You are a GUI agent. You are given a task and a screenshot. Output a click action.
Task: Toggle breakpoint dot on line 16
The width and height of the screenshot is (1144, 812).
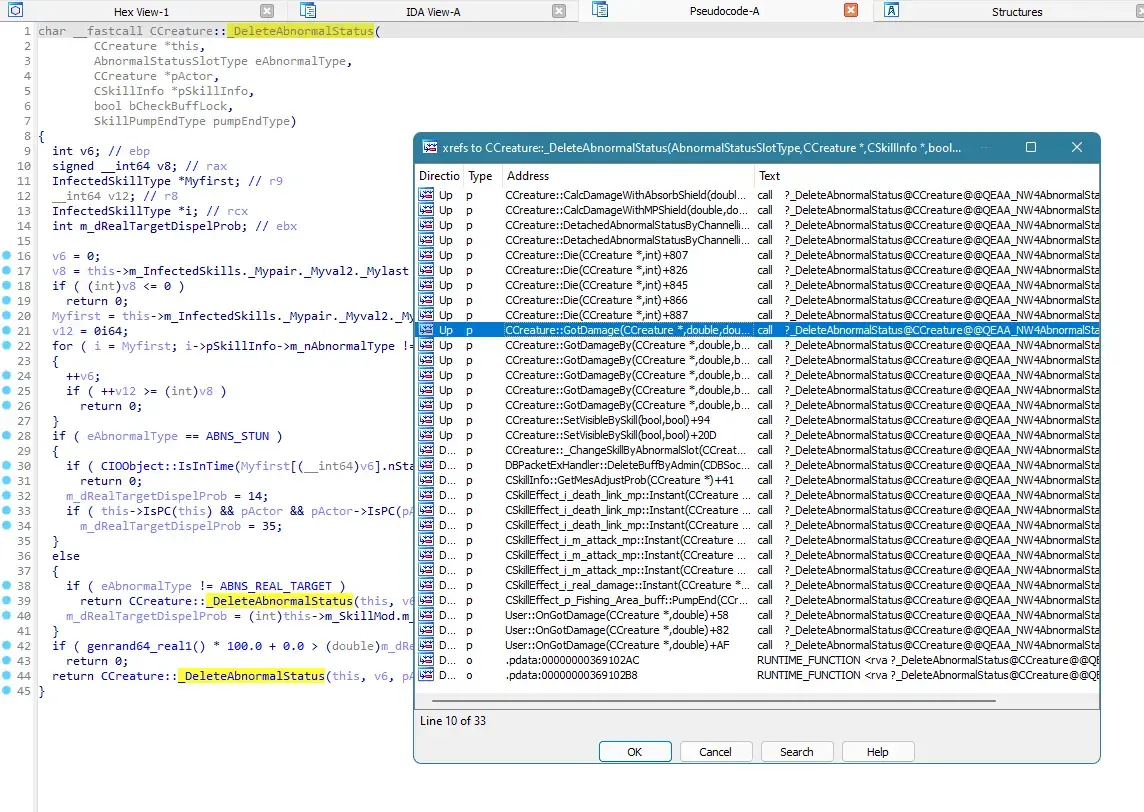click(x=7, y=255)
